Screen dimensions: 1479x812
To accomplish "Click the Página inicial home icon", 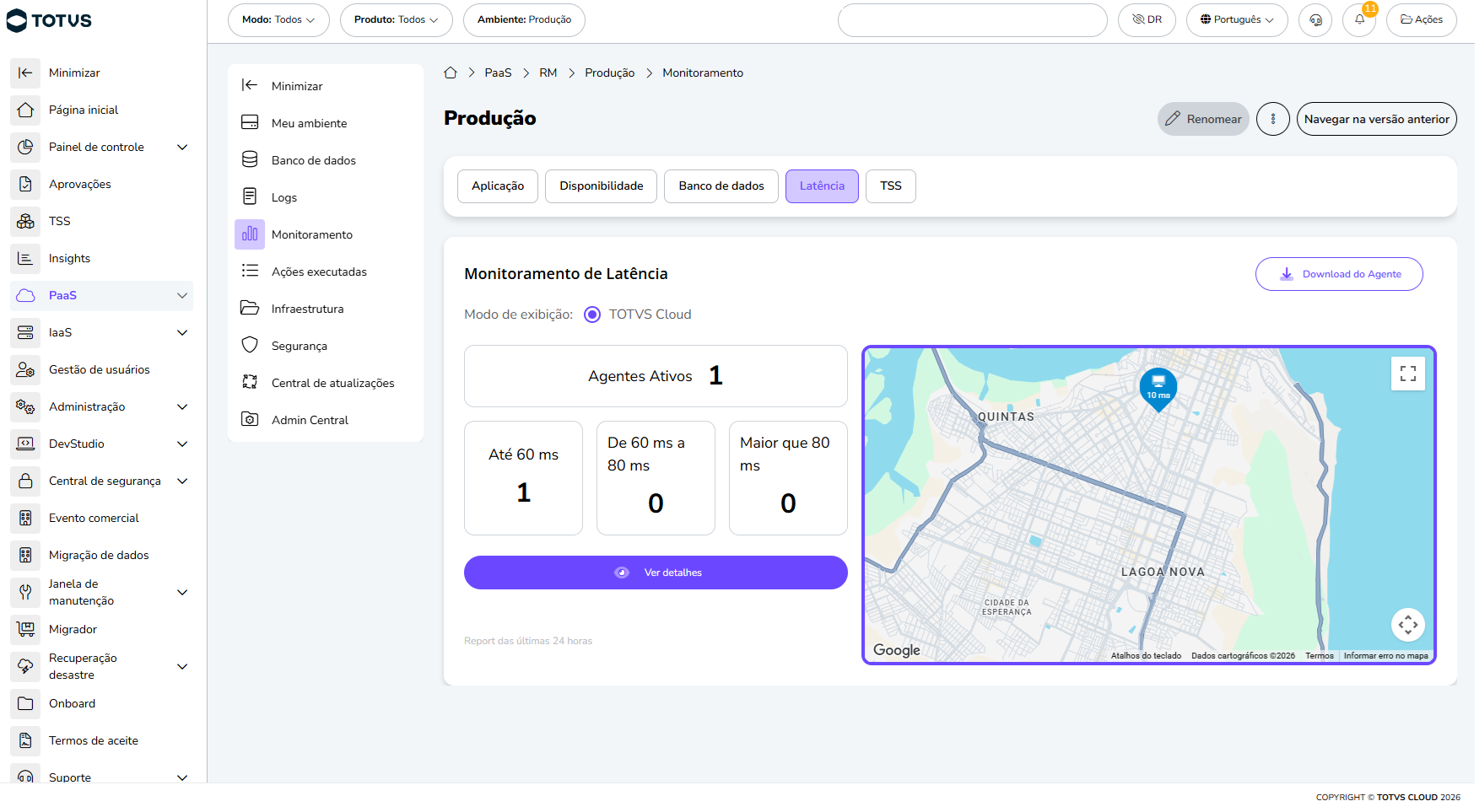I will (x=25, y=110).
